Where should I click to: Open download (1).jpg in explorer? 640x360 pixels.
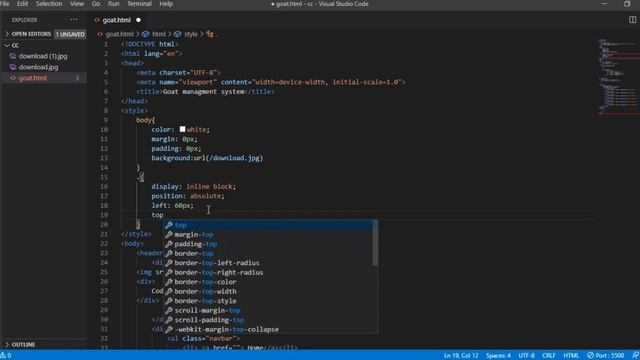click(43, 56)
